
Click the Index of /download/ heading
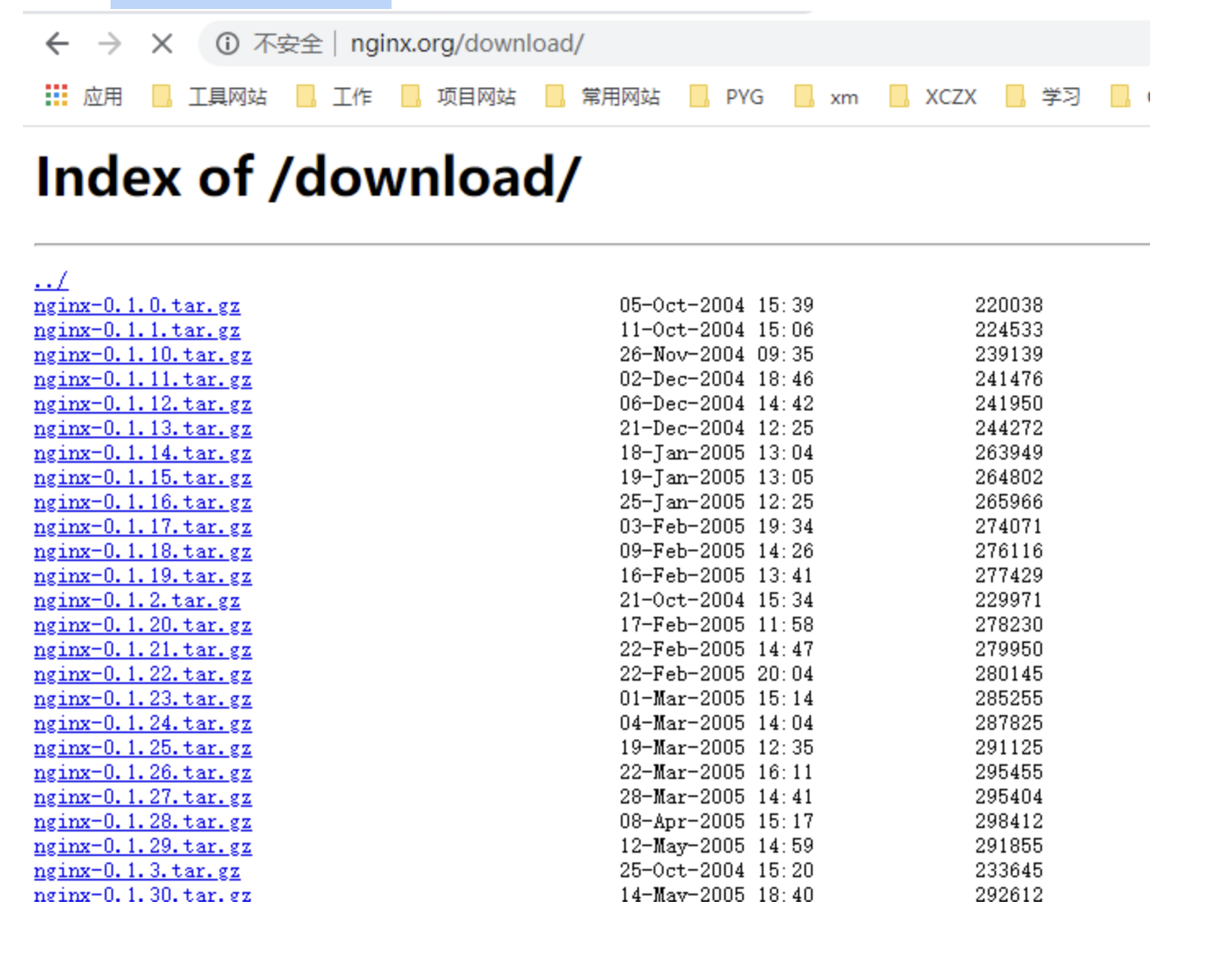308,177
